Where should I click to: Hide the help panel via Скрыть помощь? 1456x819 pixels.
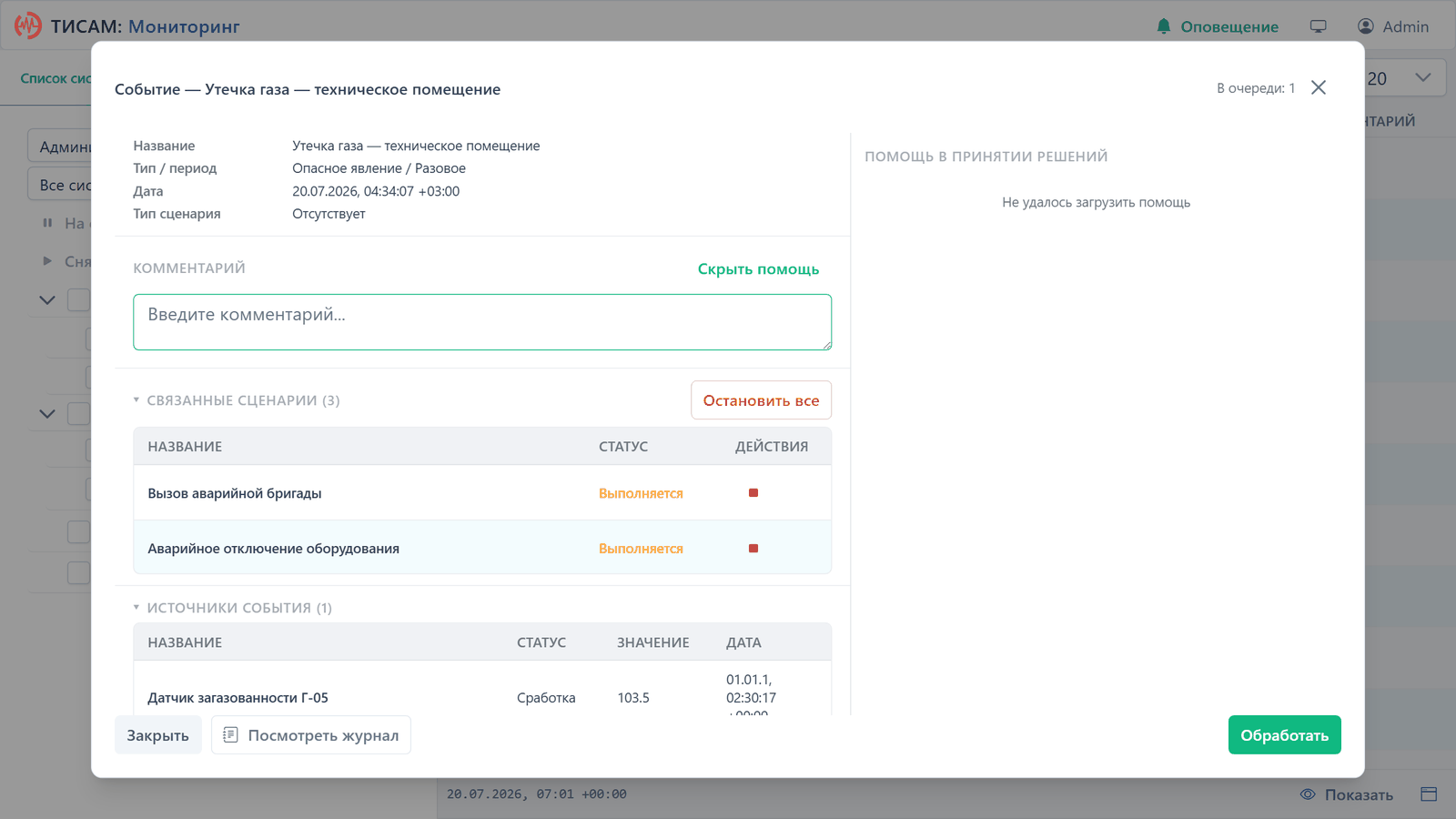tap(758, 268)
